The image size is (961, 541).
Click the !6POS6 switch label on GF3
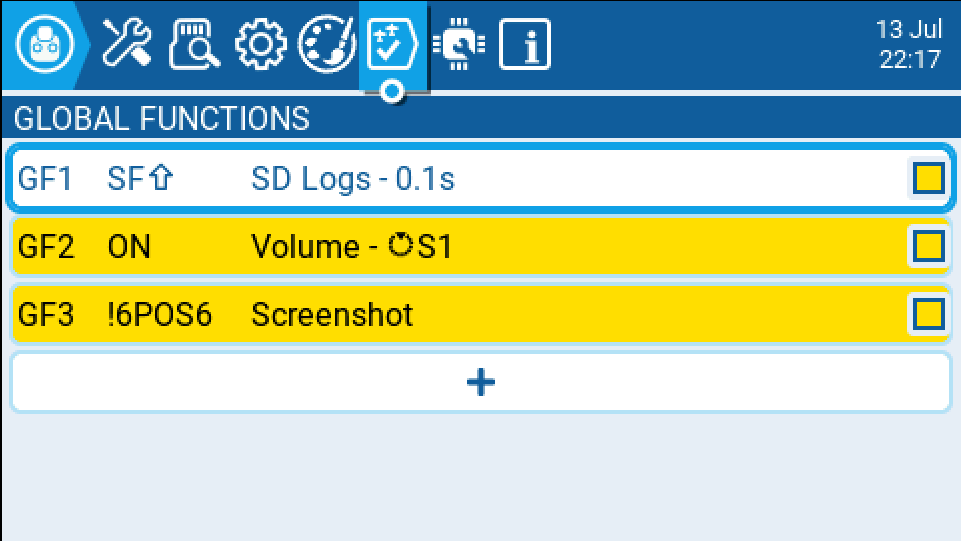coord(159,314)
